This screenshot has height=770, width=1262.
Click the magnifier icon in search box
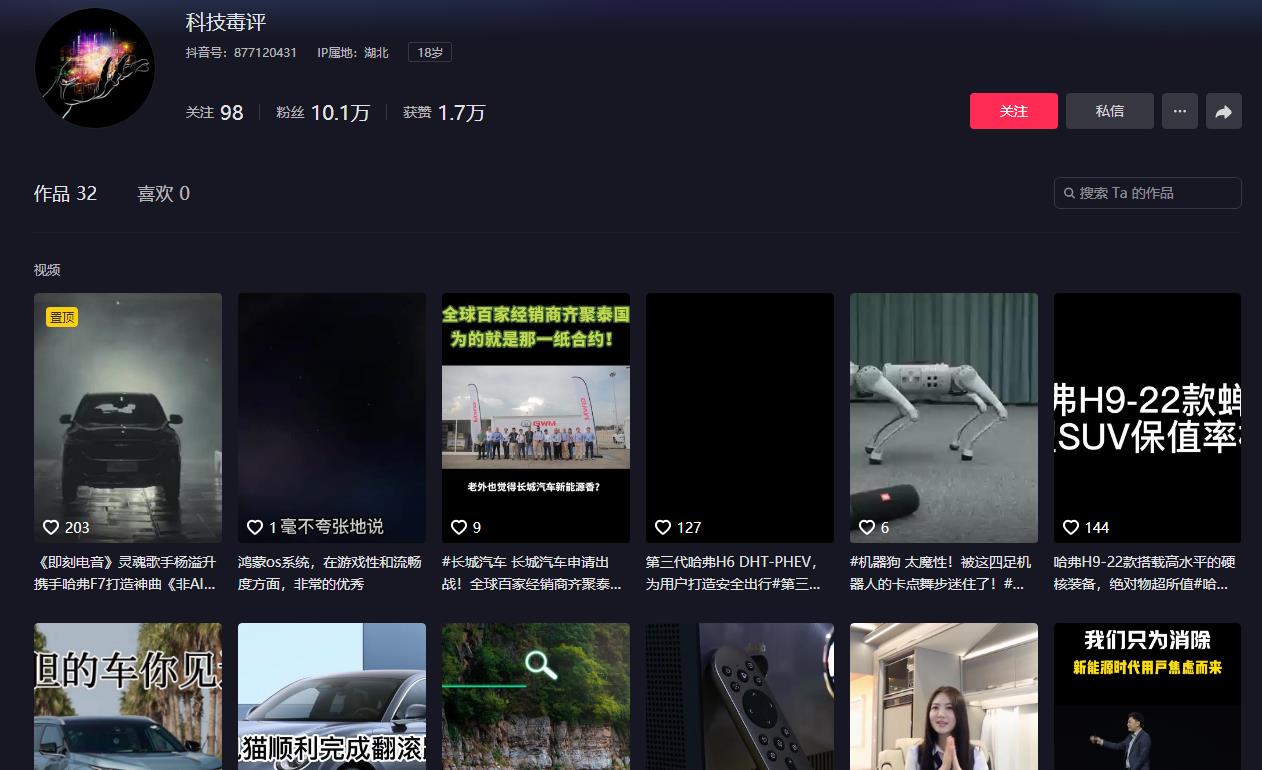[1070, 193]
